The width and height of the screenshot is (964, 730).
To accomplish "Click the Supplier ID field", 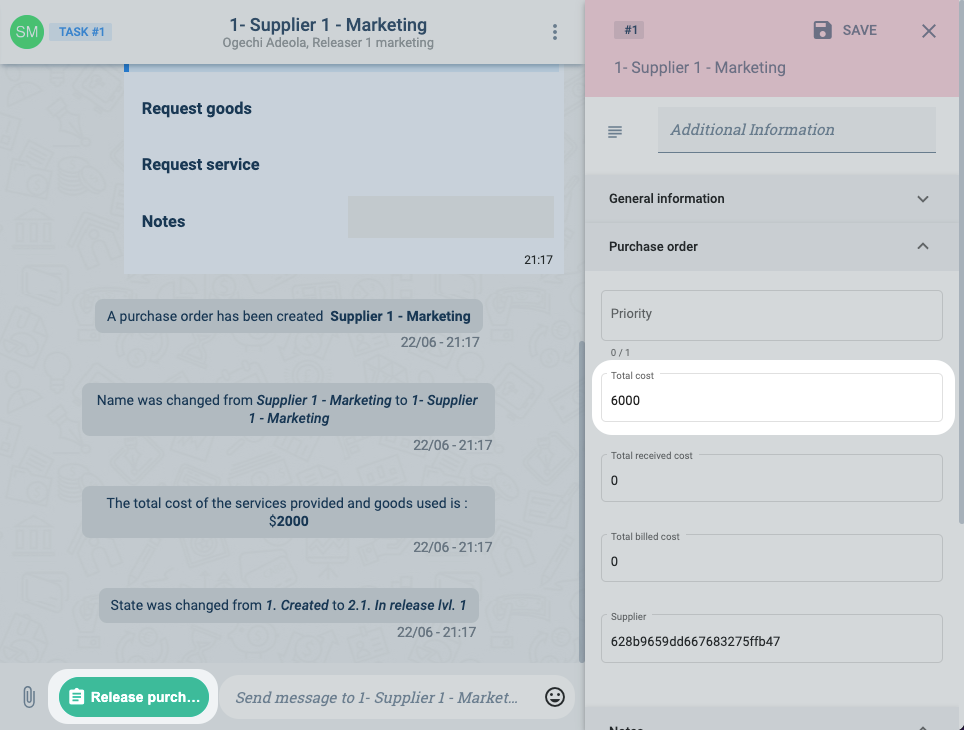I will [x=772, y=639].
